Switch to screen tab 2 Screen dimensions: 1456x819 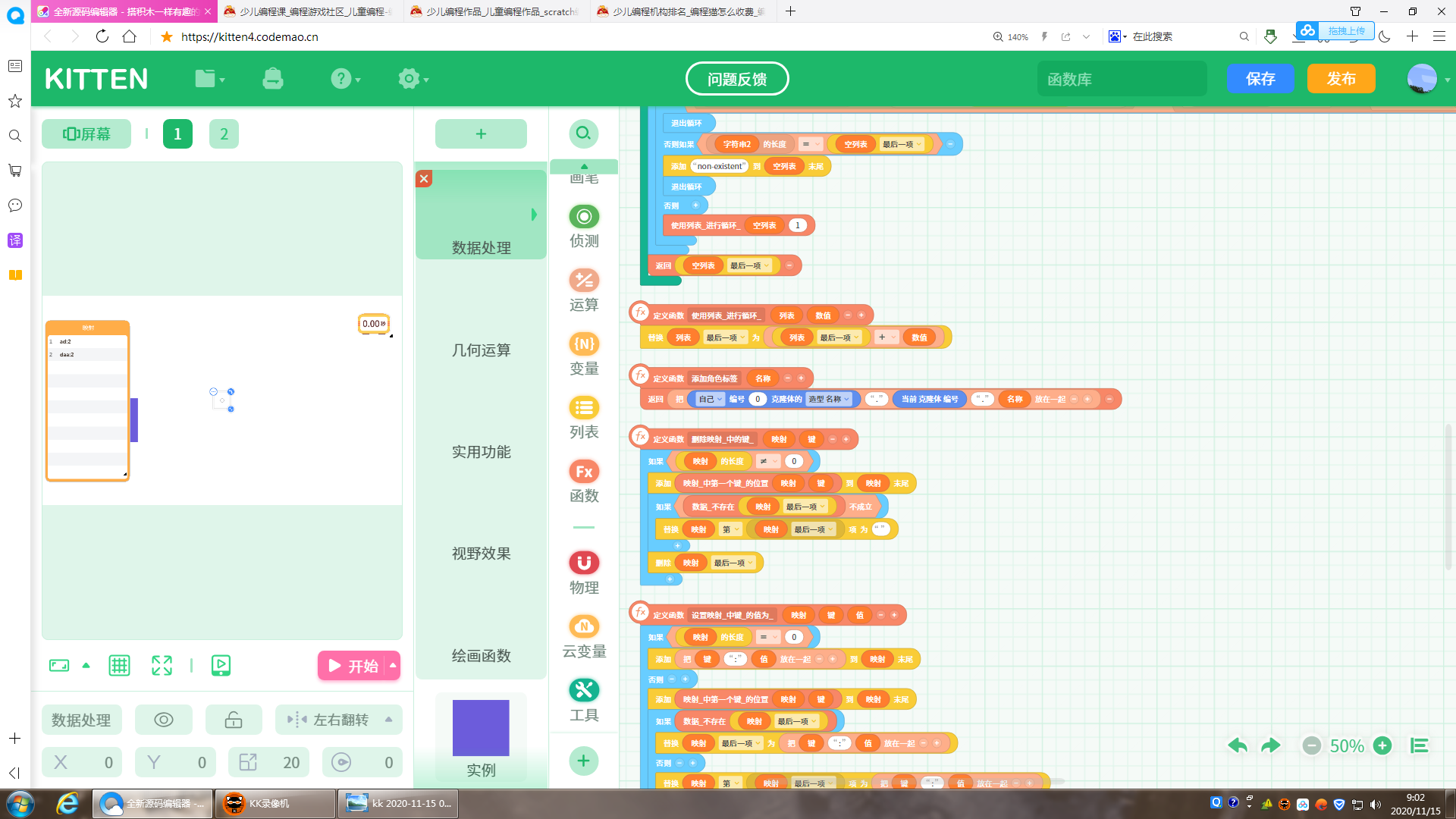point(224,133)
